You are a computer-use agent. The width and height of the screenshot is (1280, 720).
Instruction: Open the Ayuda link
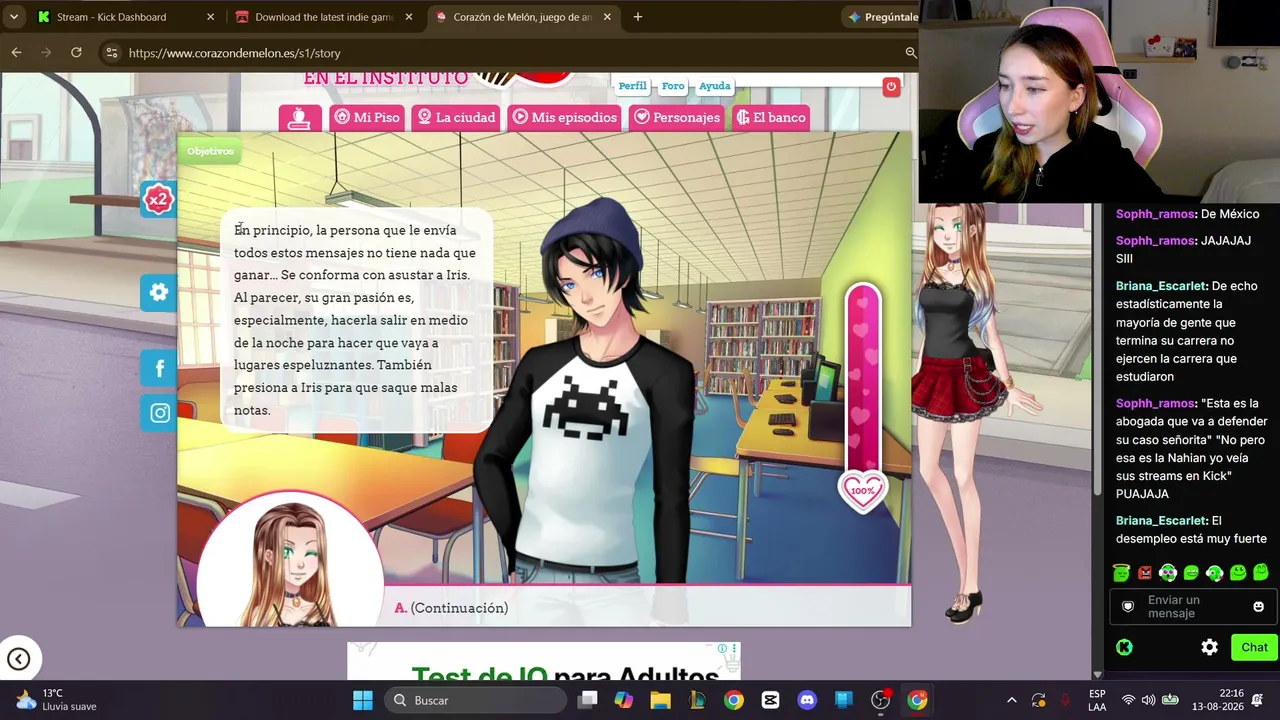click(714, 86)
